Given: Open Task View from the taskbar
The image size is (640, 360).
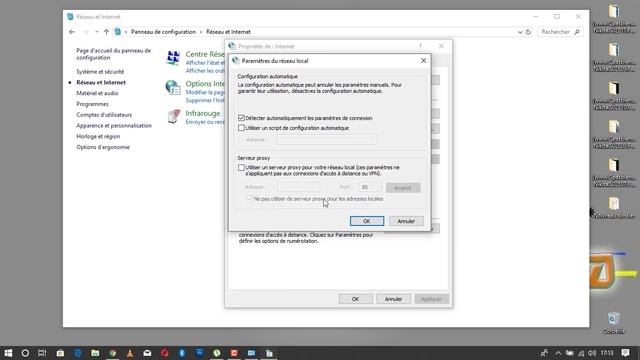Looking at the screenshot, I should [x=42, y=353].
